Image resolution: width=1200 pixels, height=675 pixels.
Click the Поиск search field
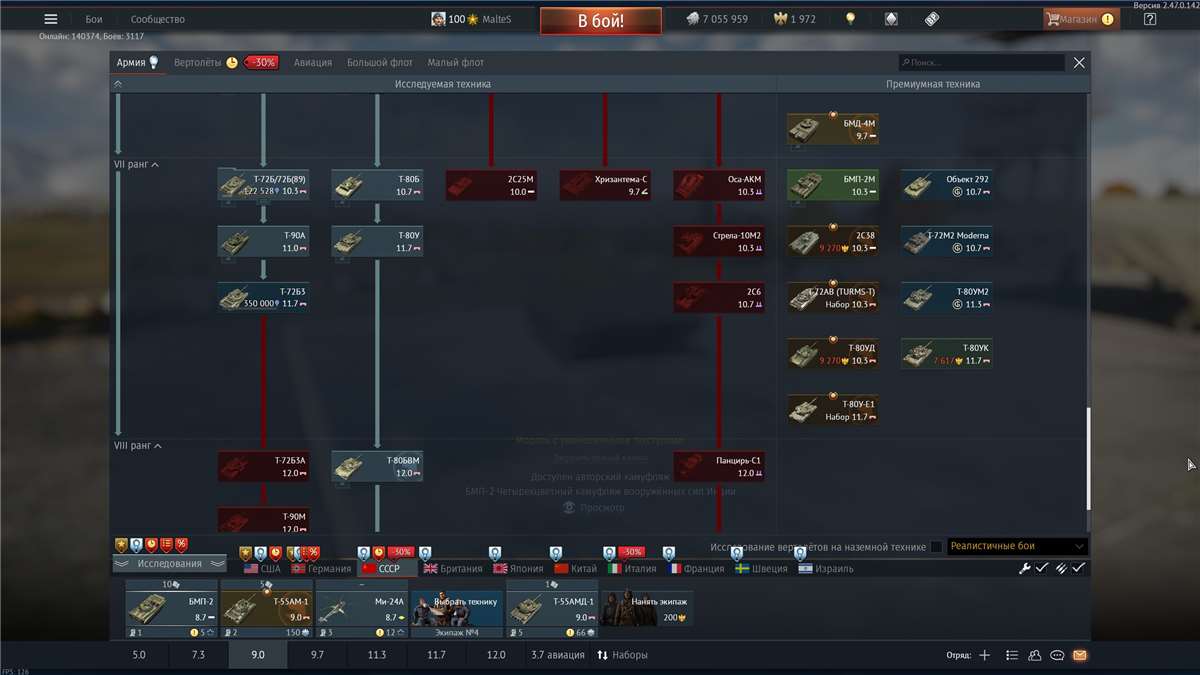980,62
